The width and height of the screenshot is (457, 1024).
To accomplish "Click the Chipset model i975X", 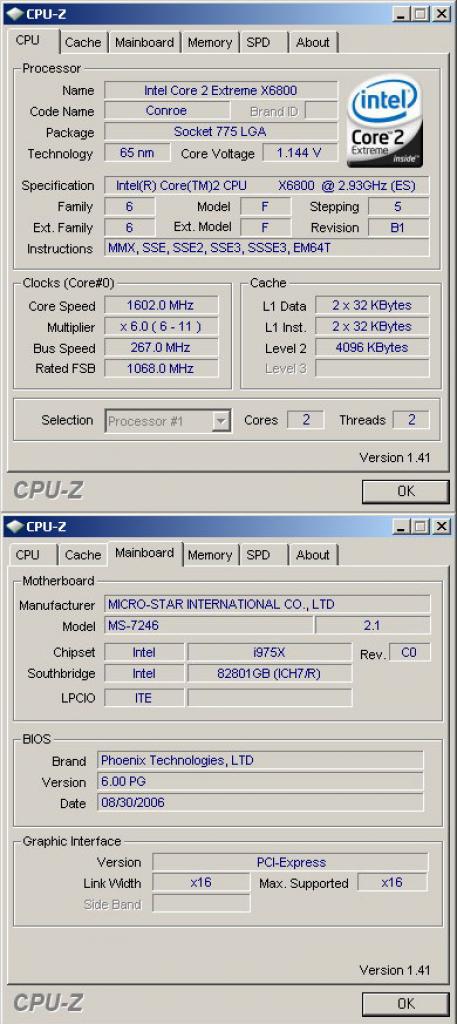I will pyautogui.click(x=270, y=652).
